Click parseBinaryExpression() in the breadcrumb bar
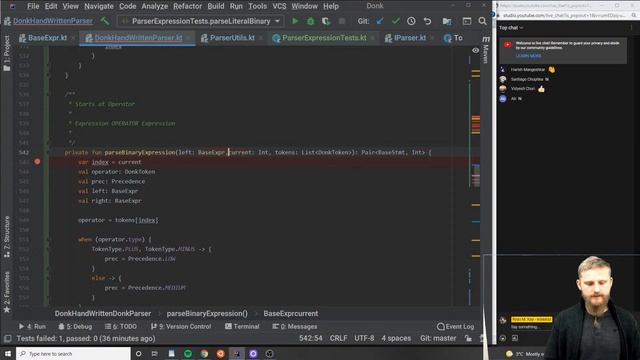The image size is (640, 360). point(207,313)
